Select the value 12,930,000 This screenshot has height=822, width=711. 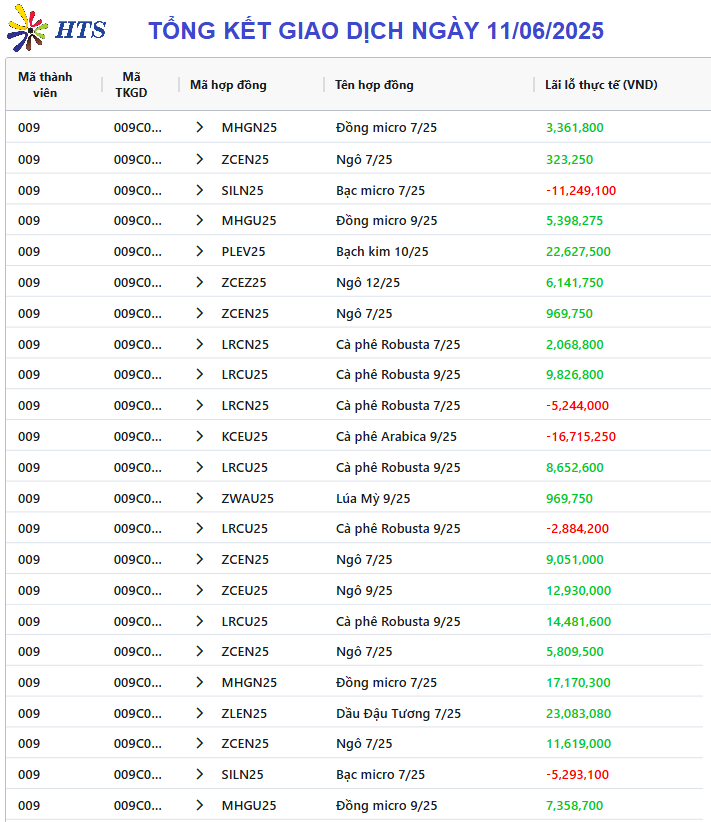click(578, 590)
